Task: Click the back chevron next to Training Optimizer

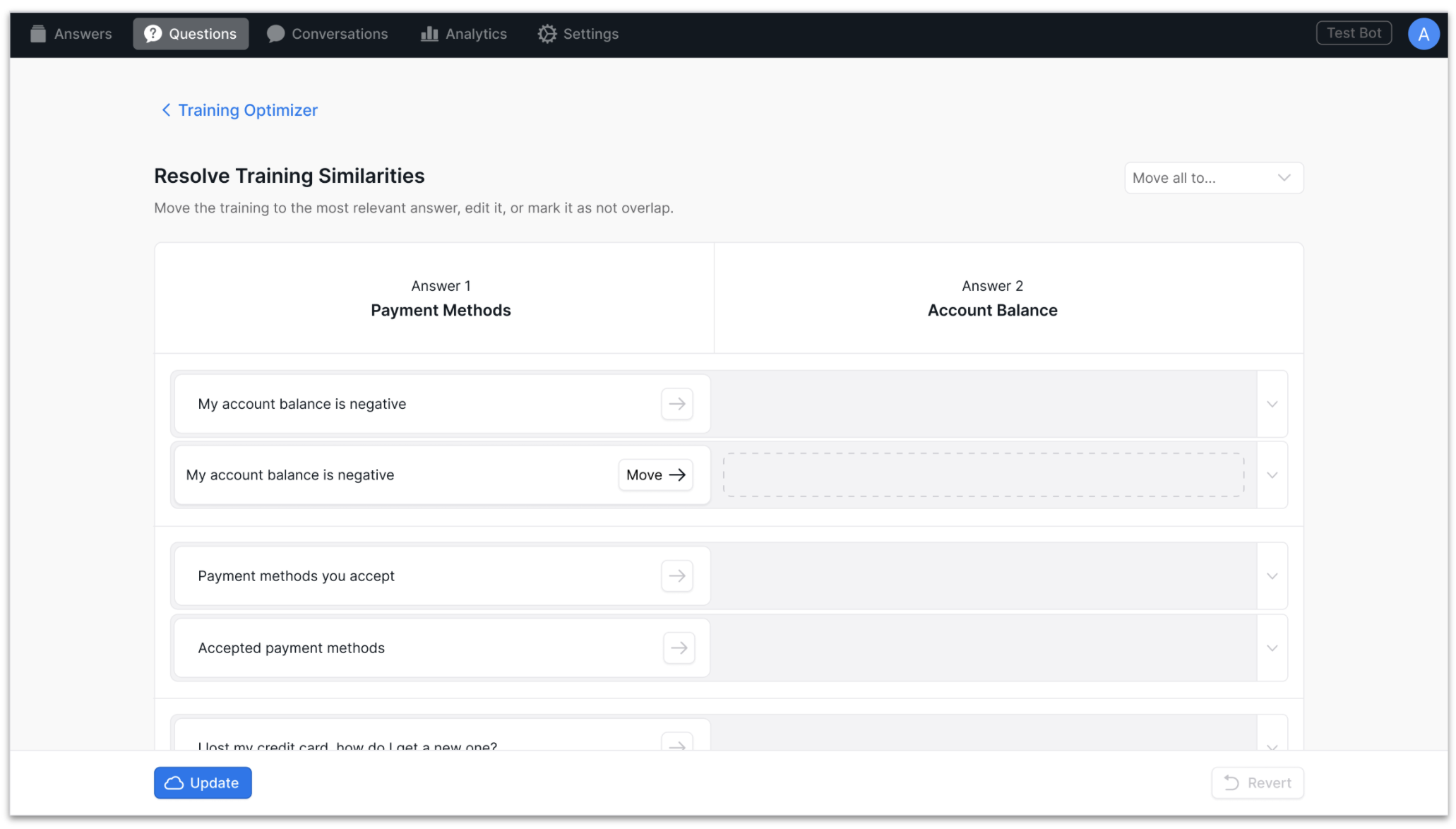Action: [x=166, y=110]
